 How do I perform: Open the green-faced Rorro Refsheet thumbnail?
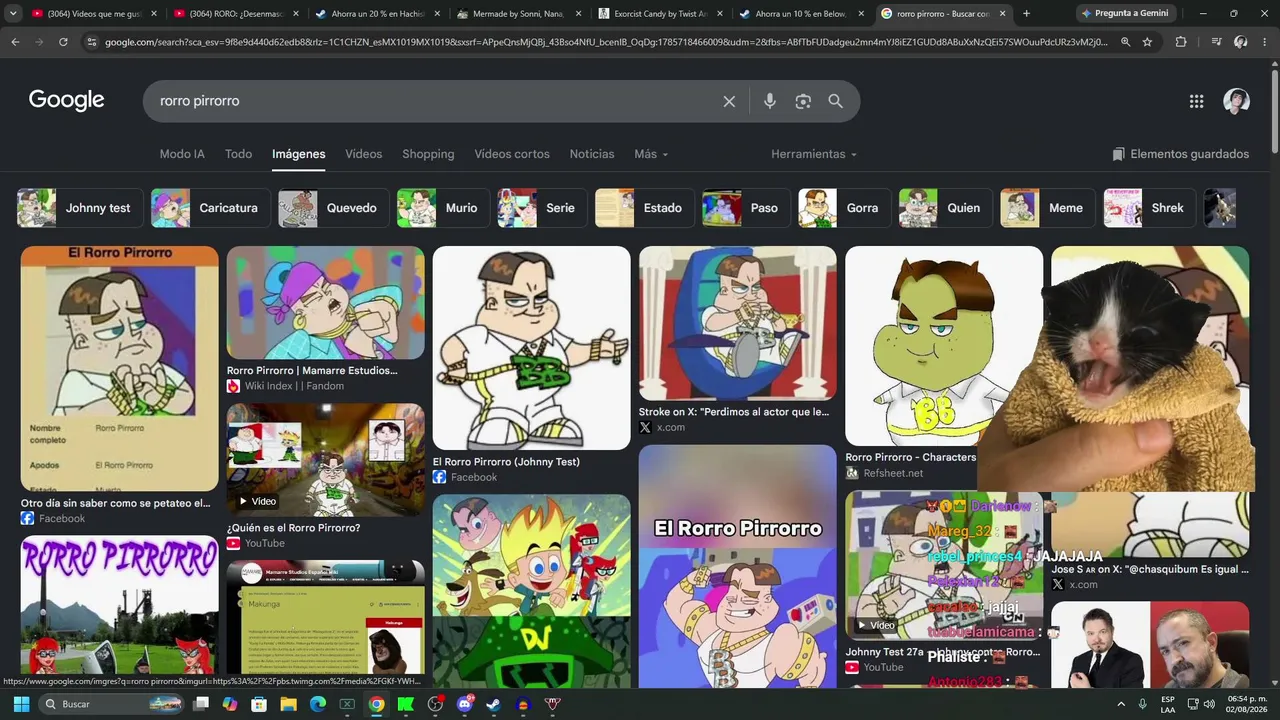coord(944,346)
